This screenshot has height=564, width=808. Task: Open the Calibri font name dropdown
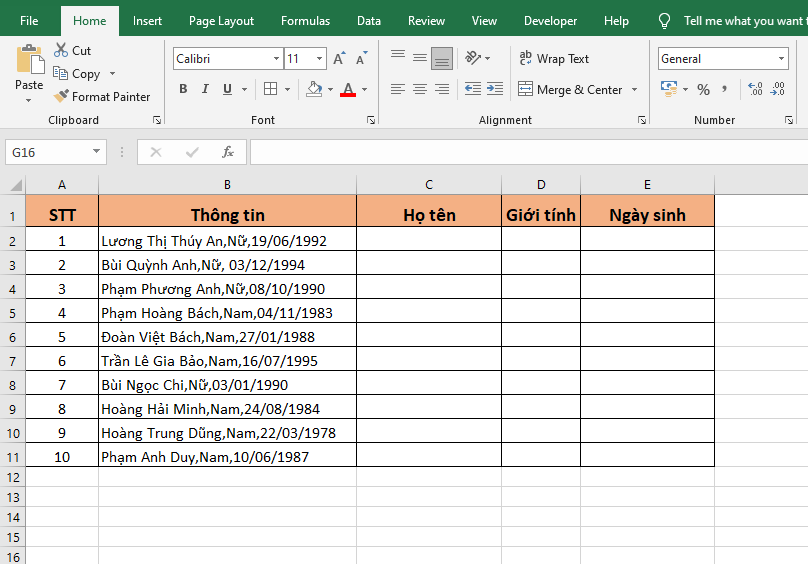276,59
